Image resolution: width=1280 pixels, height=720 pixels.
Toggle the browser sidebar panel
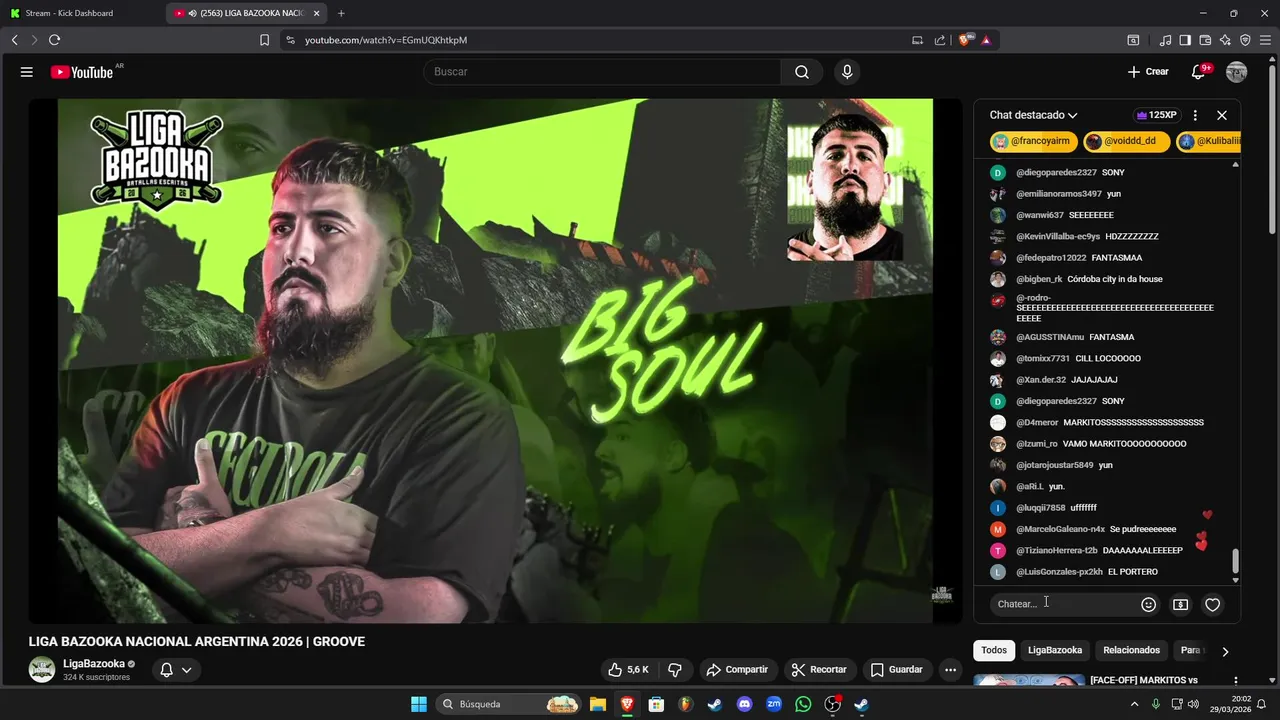[x=1185, y=40]
